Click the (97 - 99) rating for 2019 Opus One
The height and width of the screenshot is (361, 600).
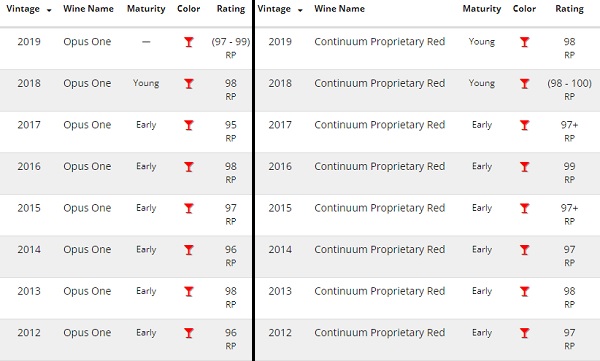click(x=231, y=41)
